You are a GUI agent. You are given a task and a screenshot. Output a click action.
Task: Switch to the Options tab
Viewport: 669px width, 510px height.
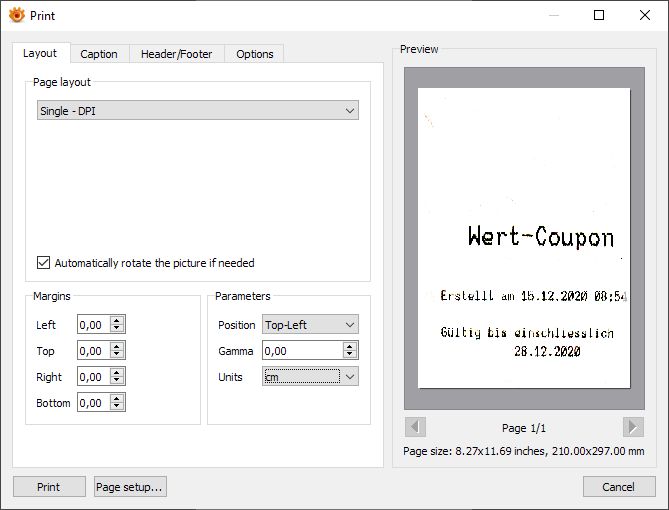255,54
